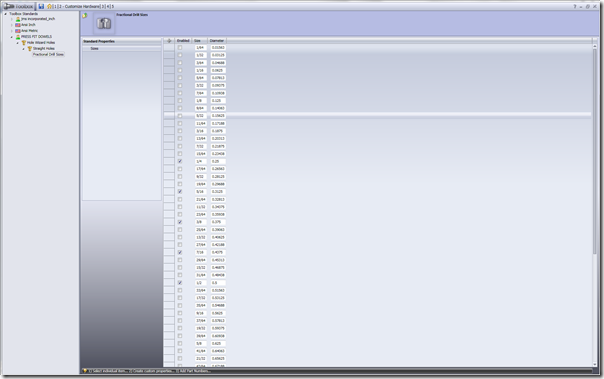Sort by the Diameter column header

(x=217, y=40)
